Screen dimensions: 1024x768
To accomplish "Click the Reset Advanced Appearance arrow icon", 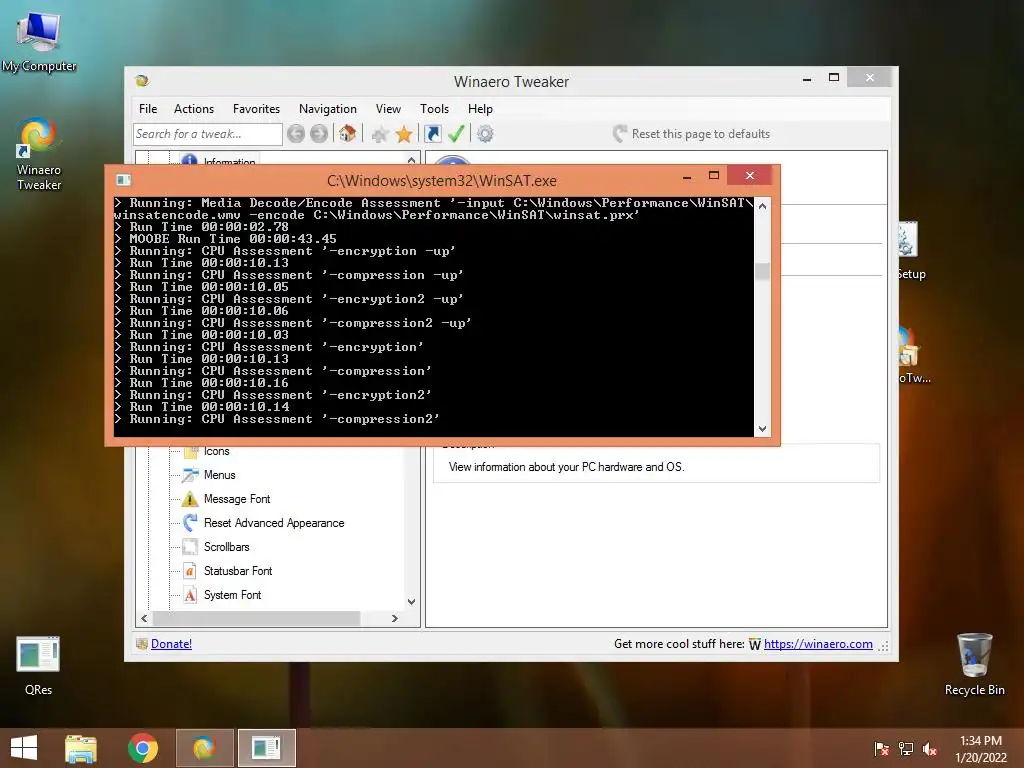I will click(190, 523).
